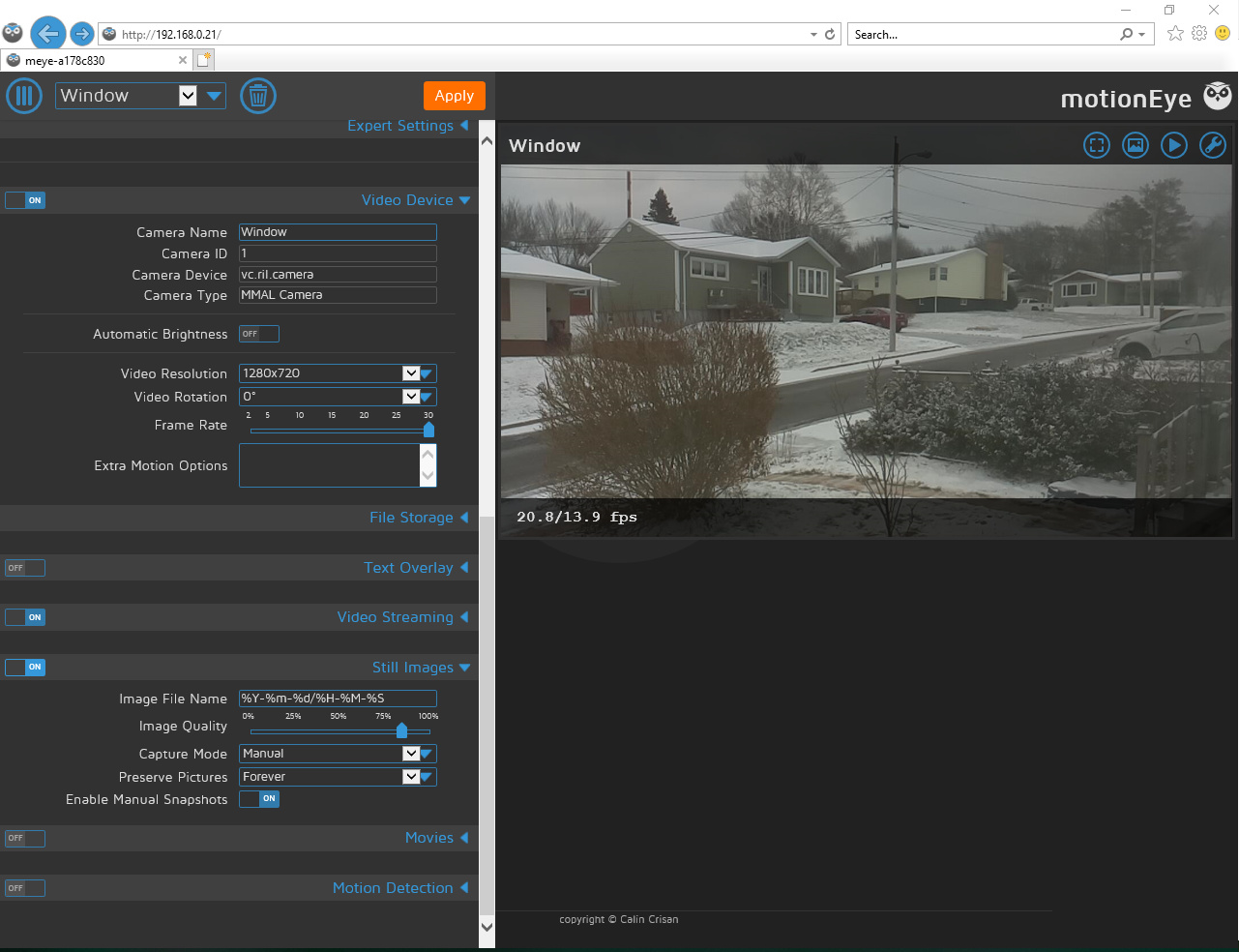
Task: Open the Video Resolution dropdown
Action: click(x=338, y=373)
